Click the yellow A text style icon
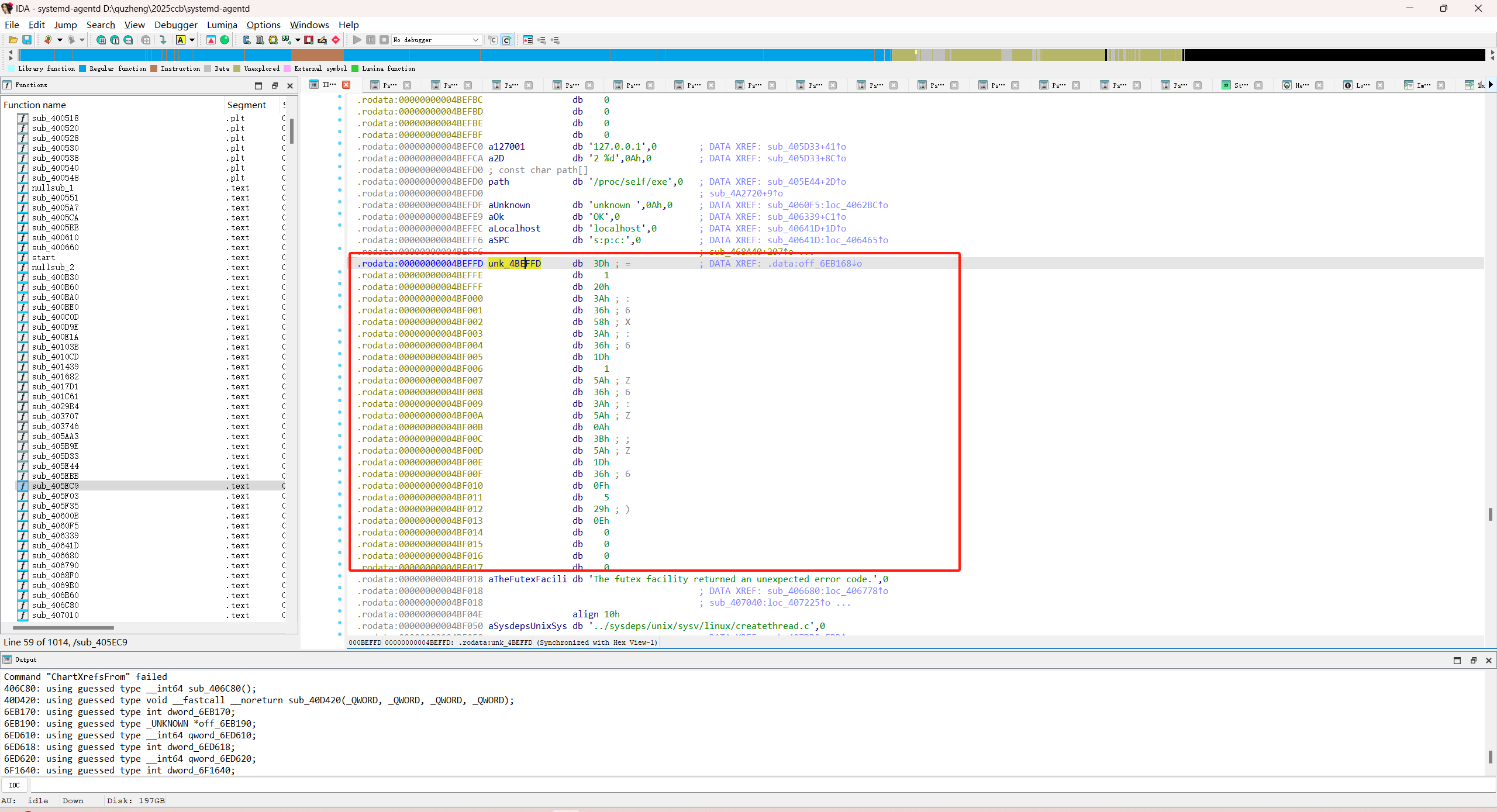This screenshot has height=812, width=1497. 181,40
